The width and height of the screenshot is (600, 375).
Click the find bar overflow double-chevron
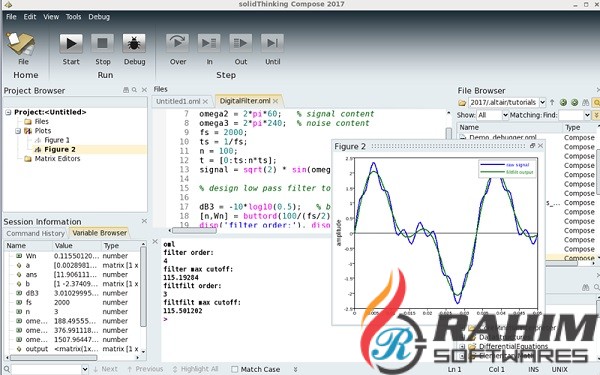(x=295, y=369)
